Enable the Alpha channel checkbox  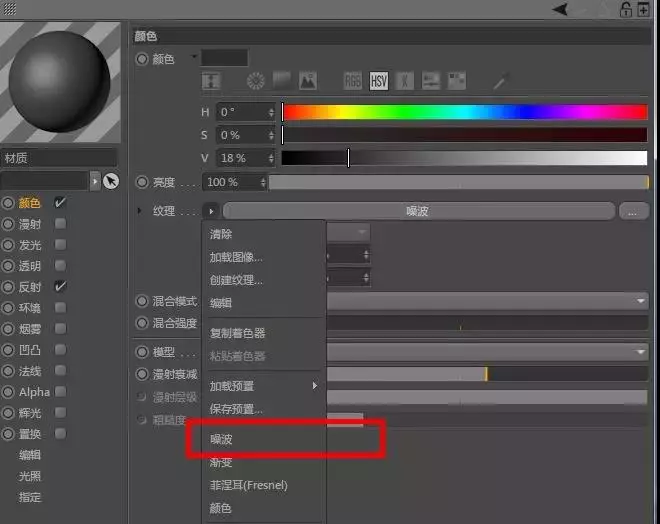tap(61, 392)
